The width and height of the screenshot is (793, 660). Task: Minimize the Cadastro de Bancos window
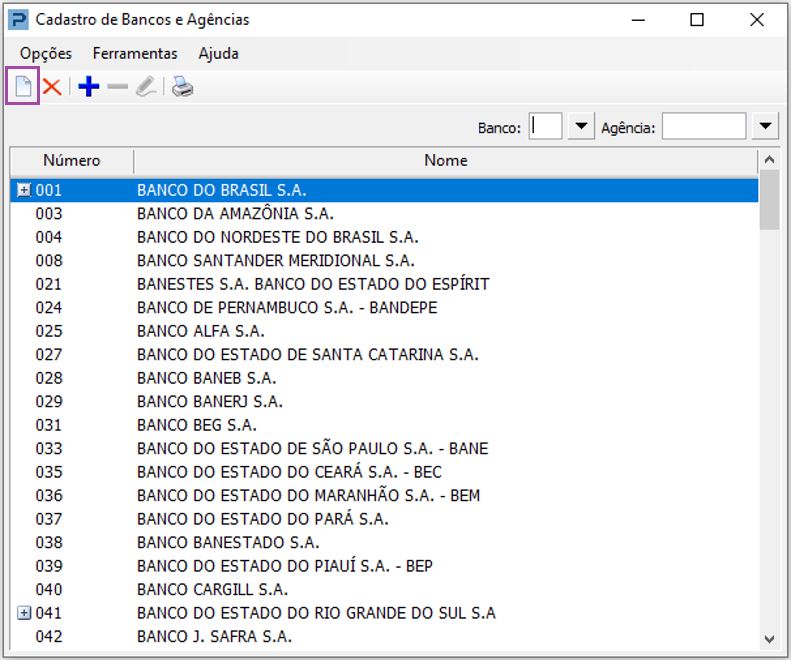(x=638, y=20)
